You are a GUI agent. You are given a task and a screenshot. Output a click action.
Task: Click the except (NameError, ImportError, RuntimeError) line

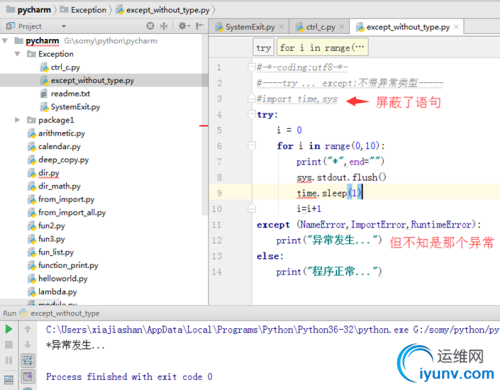click(369, 225)
